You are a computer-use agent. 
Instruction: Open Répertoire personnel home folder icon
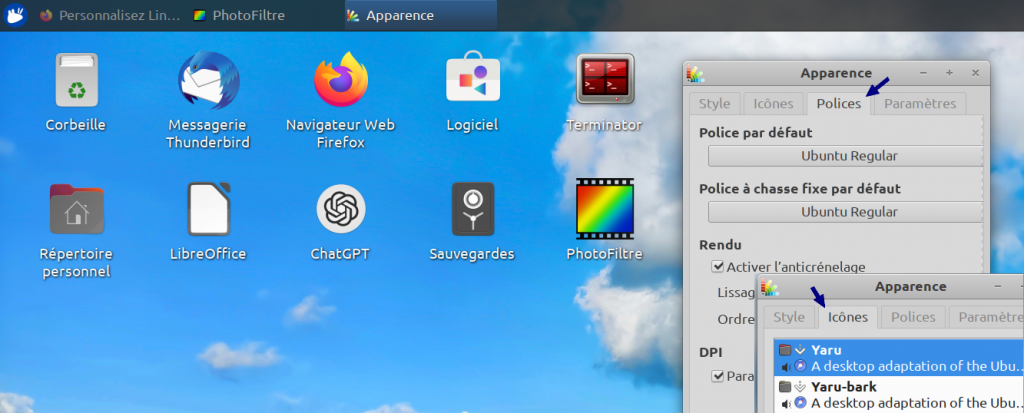point(76,210)
